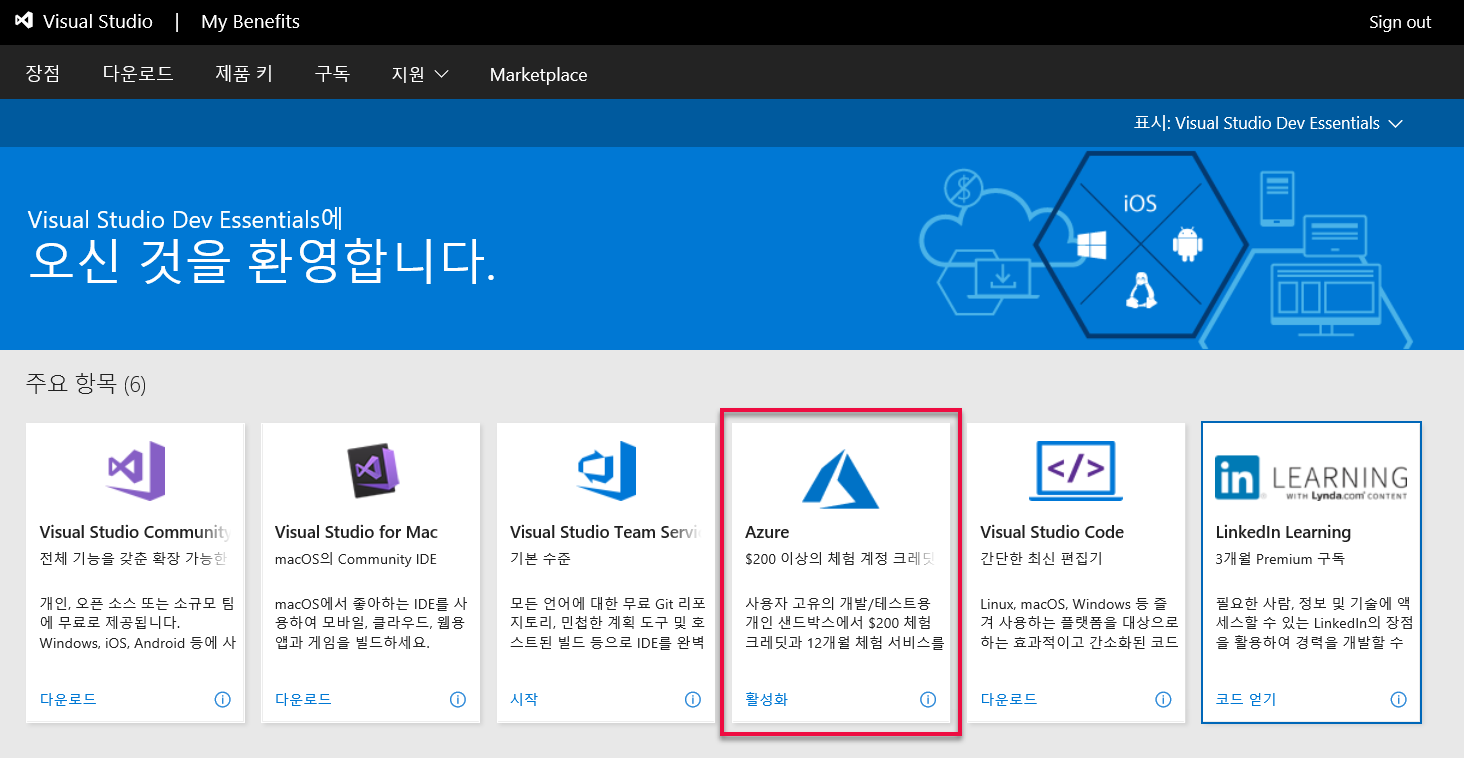The image size is (1464, 758).
Task: Select Marketplace in the navigation bar
Action: coord(538,75)
